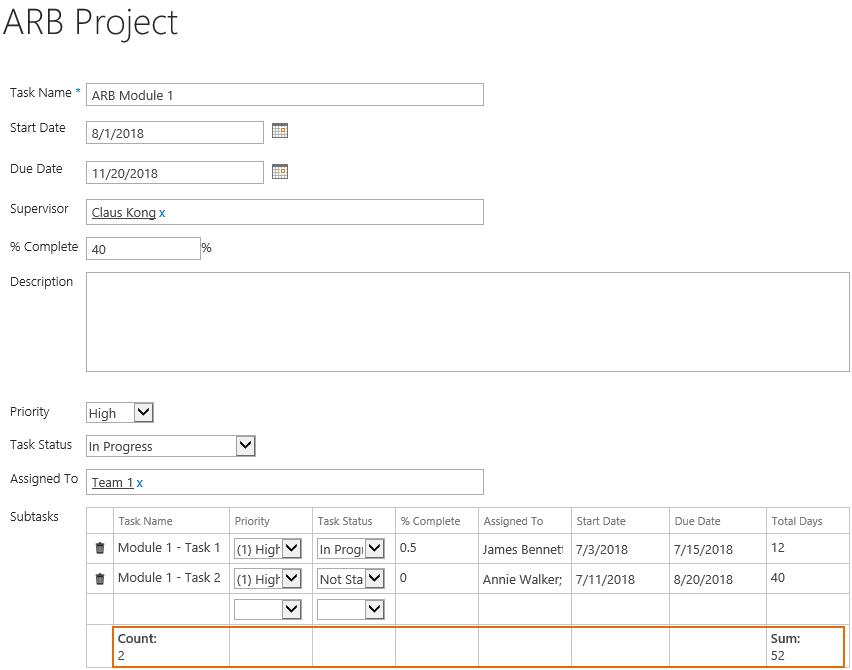Remove Team 1 from Assigned To

[140, 483]
